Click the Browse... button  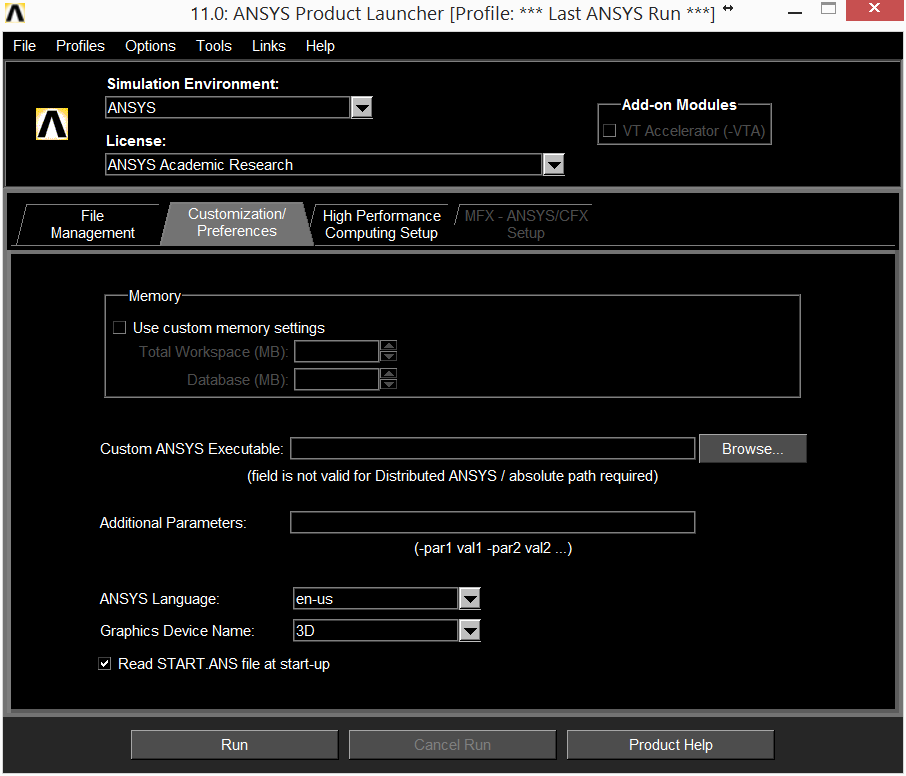tap(752, 449)
